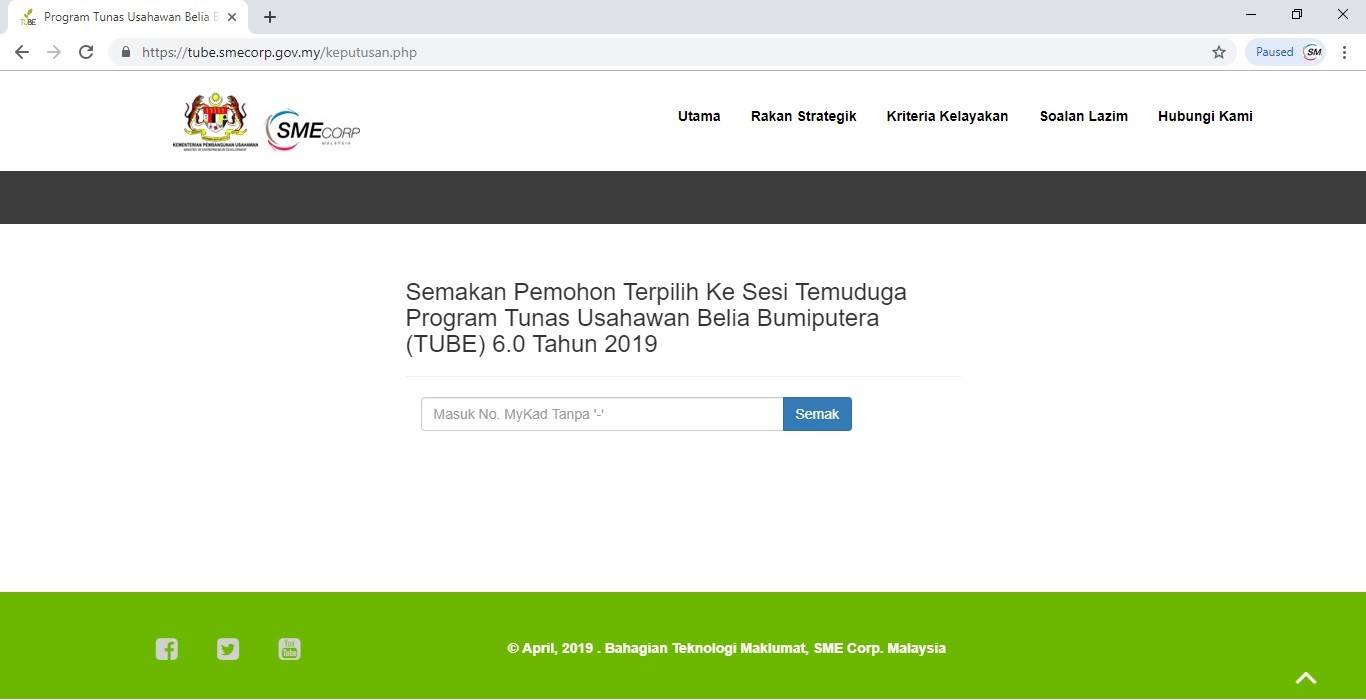1366x700 pixels.
Task: Open the Rakan Strategik menu item
Action: [804, 116]
